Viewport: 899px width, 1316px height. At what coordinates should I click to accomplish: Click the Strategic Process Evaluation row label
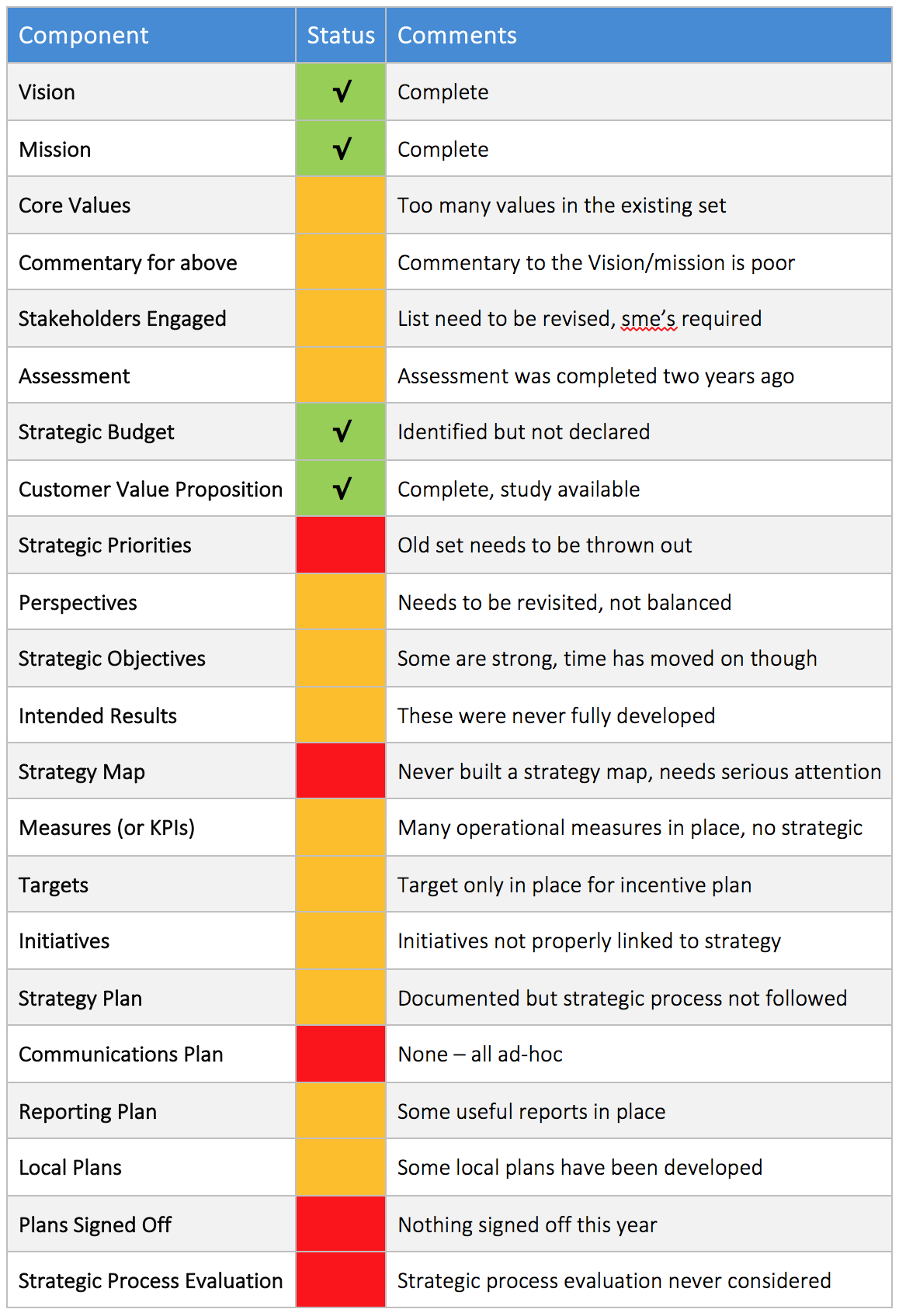coord(151,1281)
